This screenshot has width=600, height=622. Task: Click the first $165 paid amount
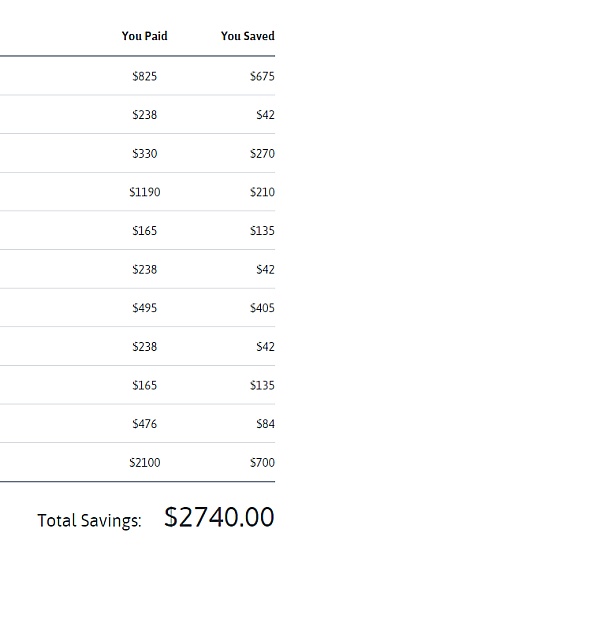[x=144, y=231]
